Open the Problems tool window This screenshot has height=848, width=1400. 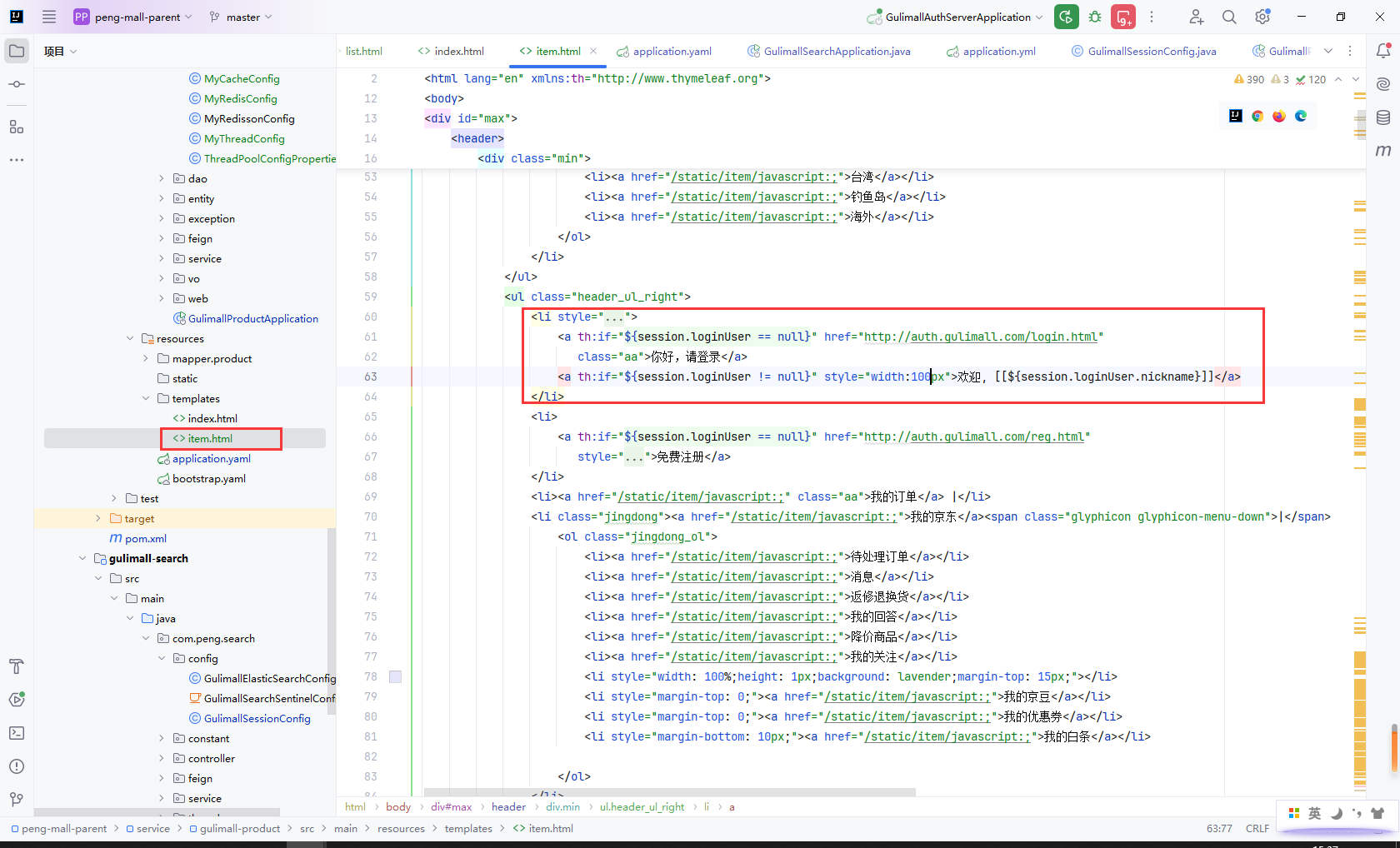(x=17, y=766)
